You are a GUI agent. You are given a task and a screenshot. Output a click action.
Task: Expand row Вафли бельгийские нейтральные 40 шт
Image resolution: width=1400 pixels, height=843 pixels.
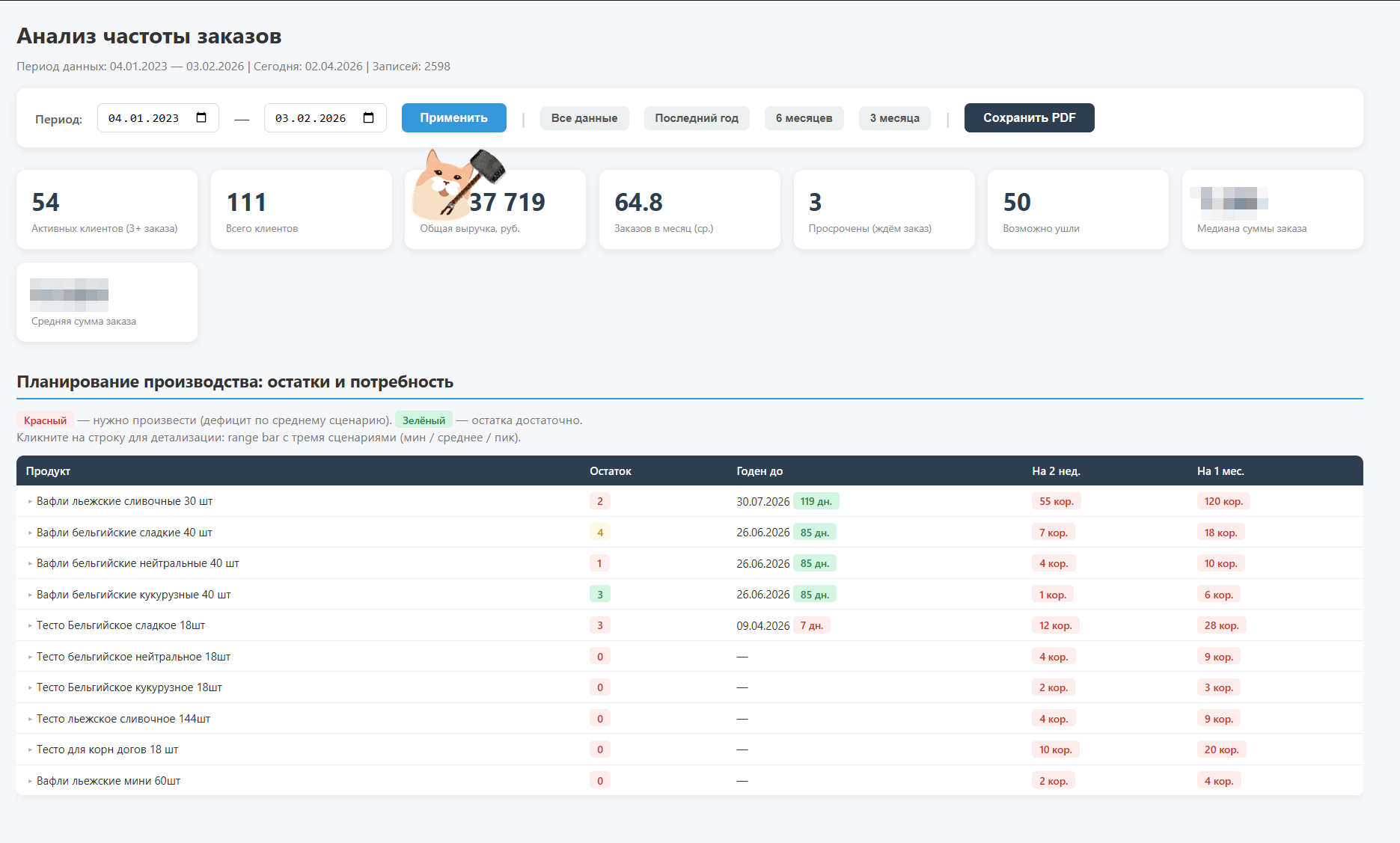tap(689, 563)
